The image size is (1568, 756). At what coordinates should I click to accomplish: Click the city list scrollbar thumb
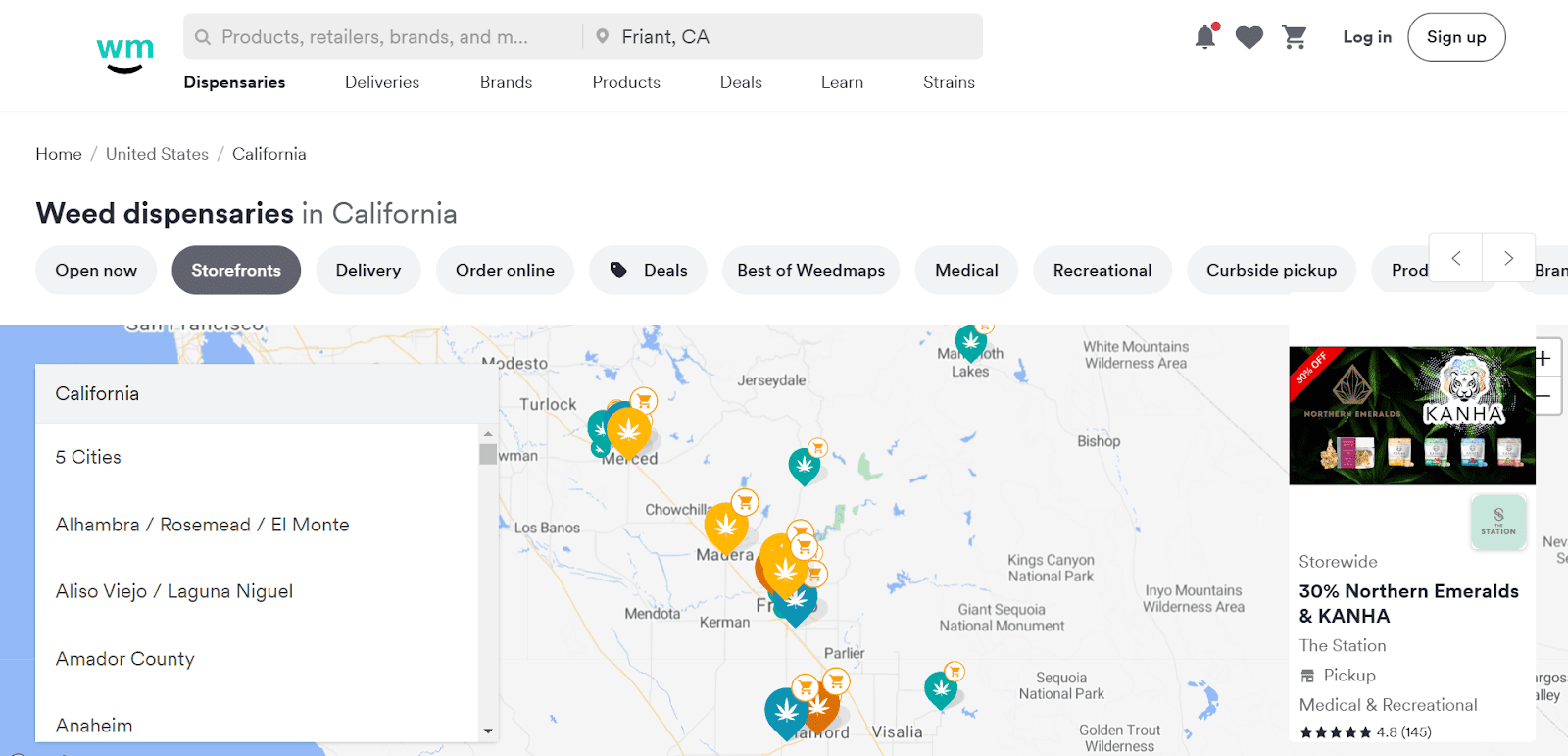[x=488, y=453]
